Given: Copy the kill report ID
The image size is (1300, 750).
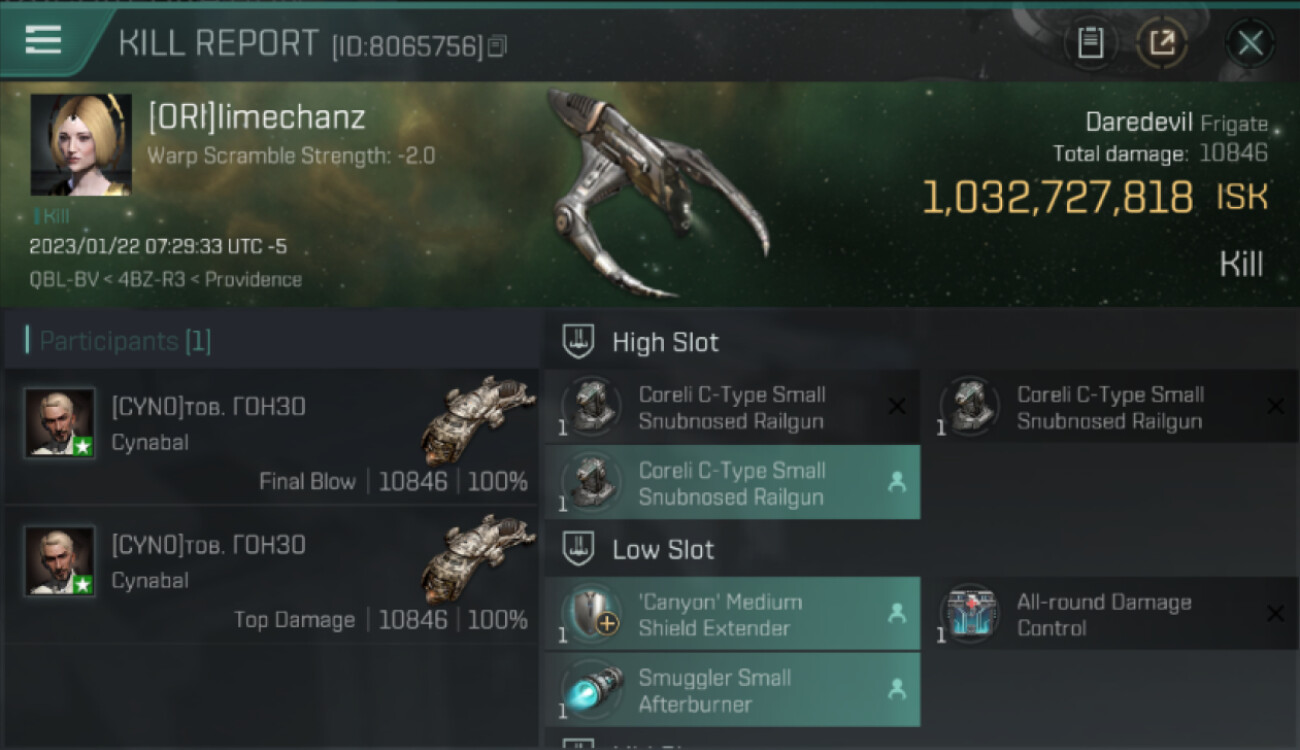Looking at the screenshot, I should click(498, 46).
